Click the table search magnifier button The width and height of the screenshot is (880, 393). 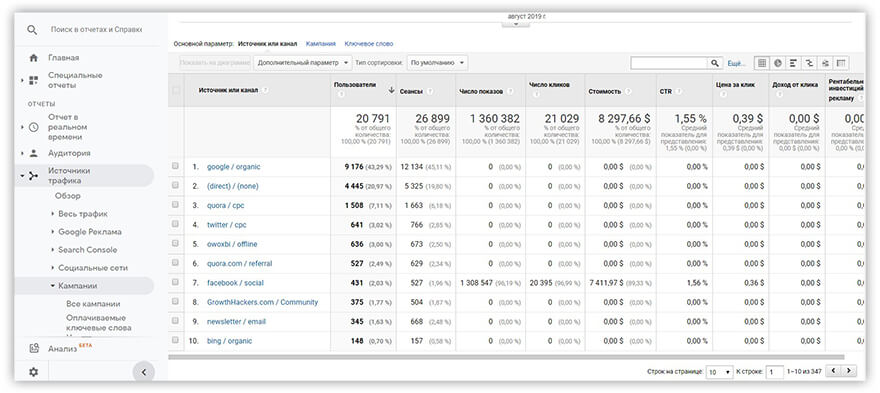tap(715, 63)
